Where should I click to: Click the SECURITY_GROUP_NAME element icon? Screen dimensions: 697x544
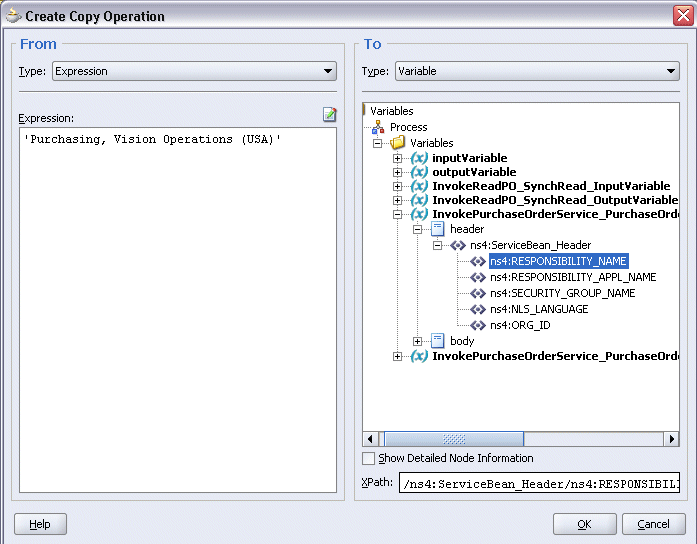[478, 293]
